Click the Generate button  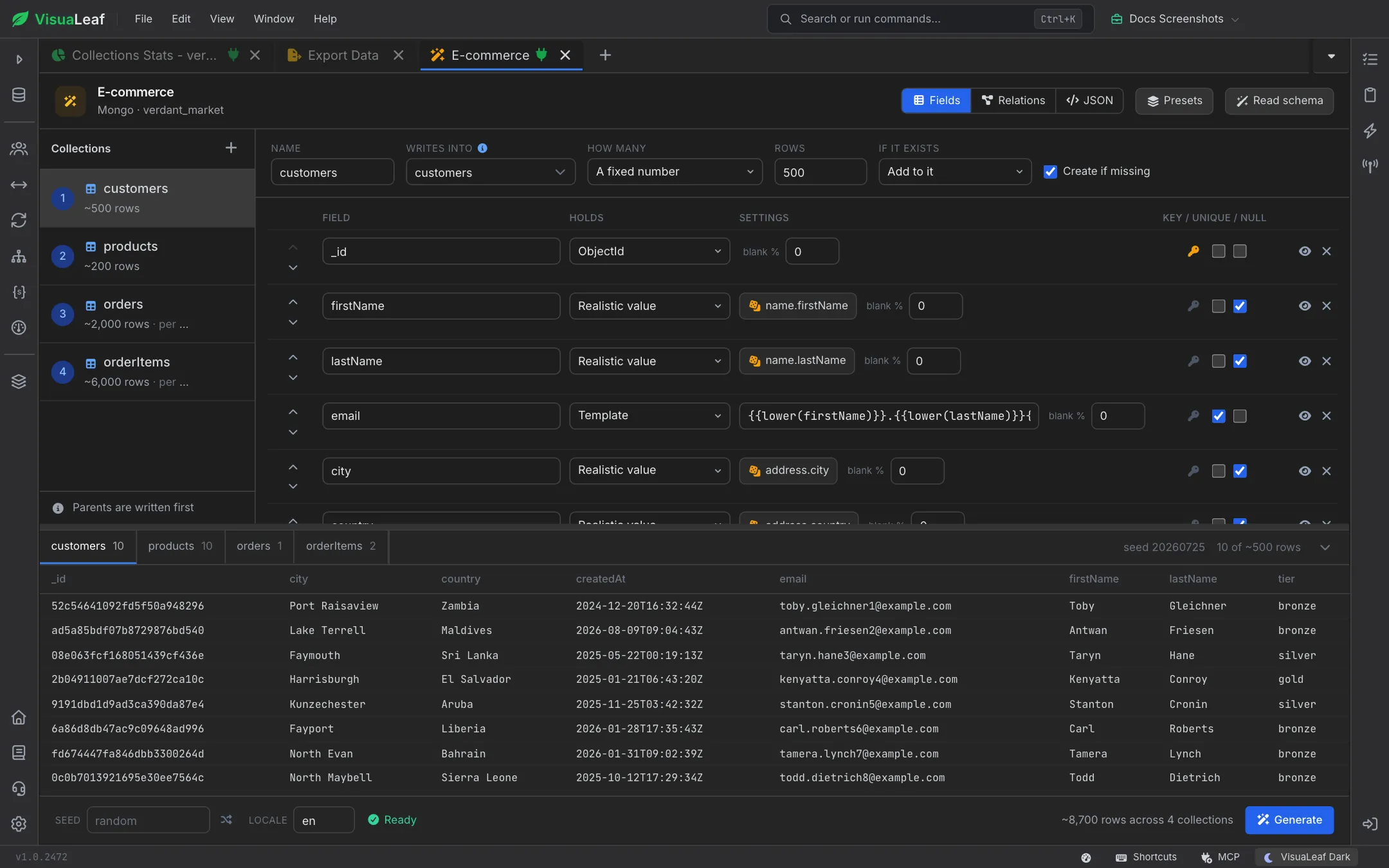[x=1289, y=820]
